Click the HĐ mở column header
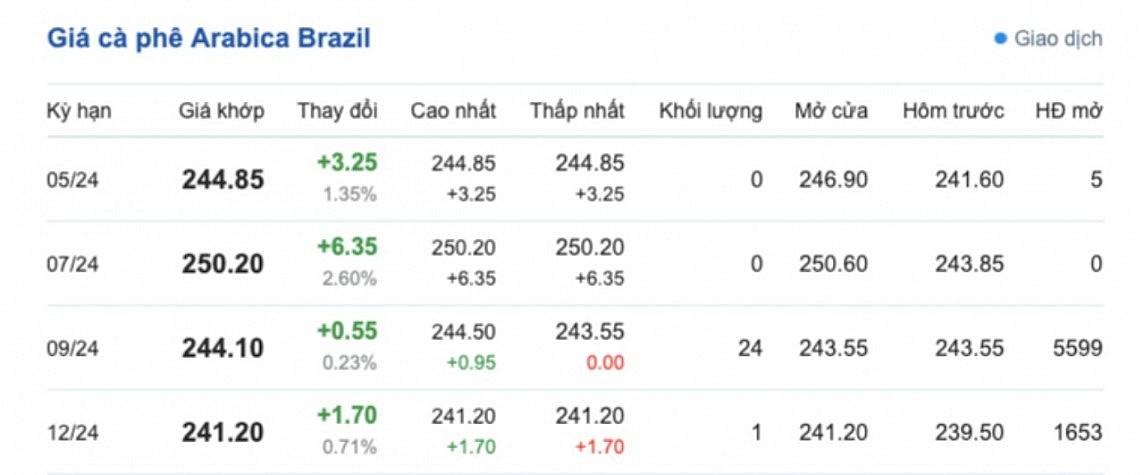This screenshot has height=475, width=1144. 1068,111
